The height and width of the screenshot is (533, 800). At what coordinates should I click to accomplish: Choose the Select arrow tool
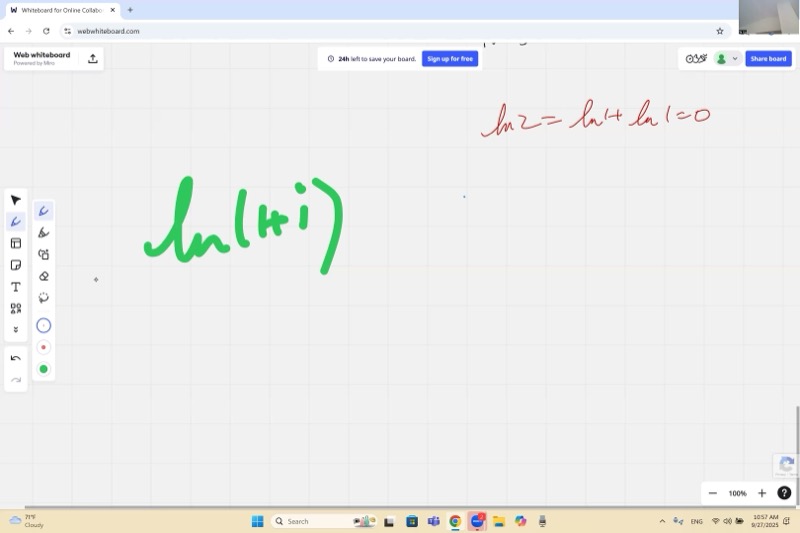(x=16, y=200)
